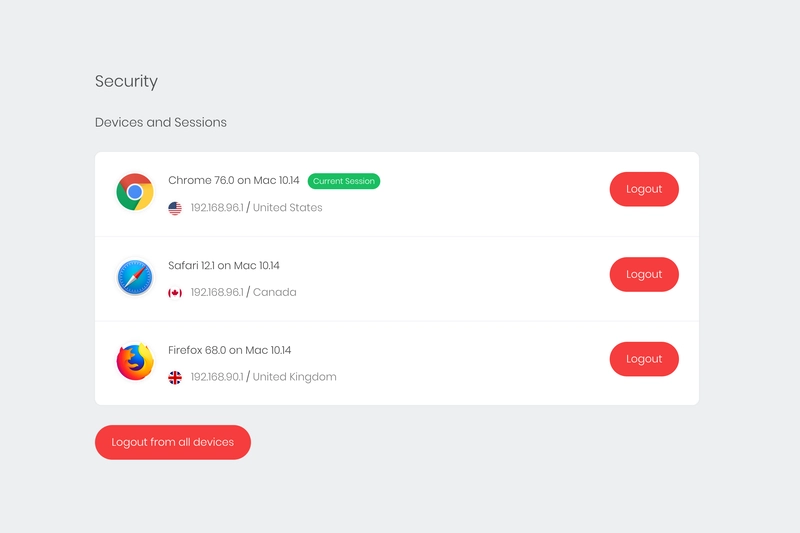Log out of the Firefox 68.0 session
800x533 pixels.
point(644,359)
